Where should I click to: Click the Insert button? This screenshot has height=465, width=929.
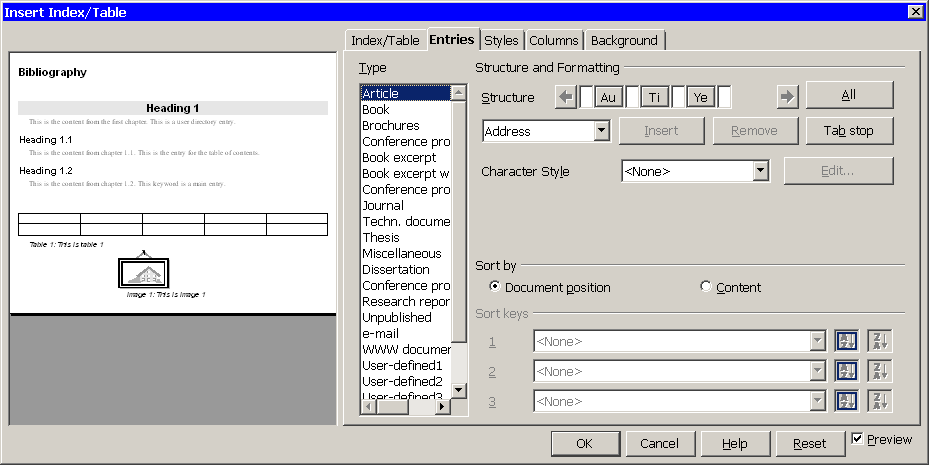point(661,131)
